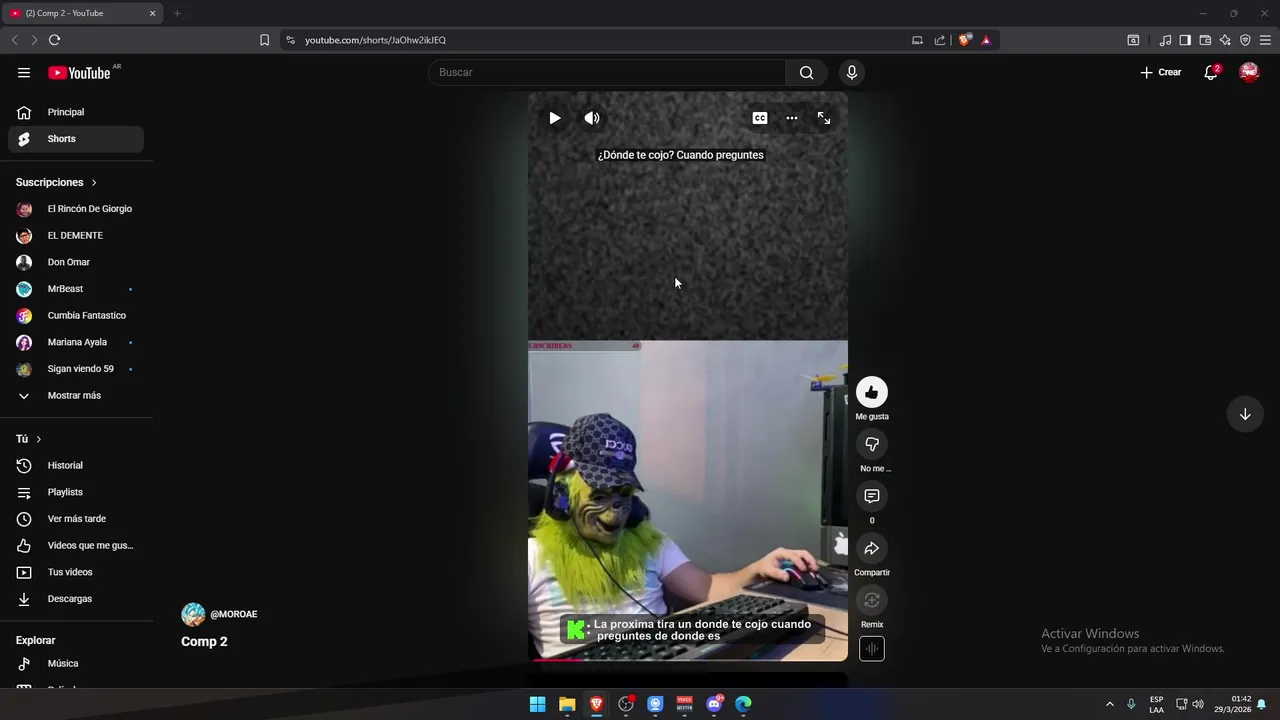
Task: Select Principal in the sidebar
Action: coord(76,112)
